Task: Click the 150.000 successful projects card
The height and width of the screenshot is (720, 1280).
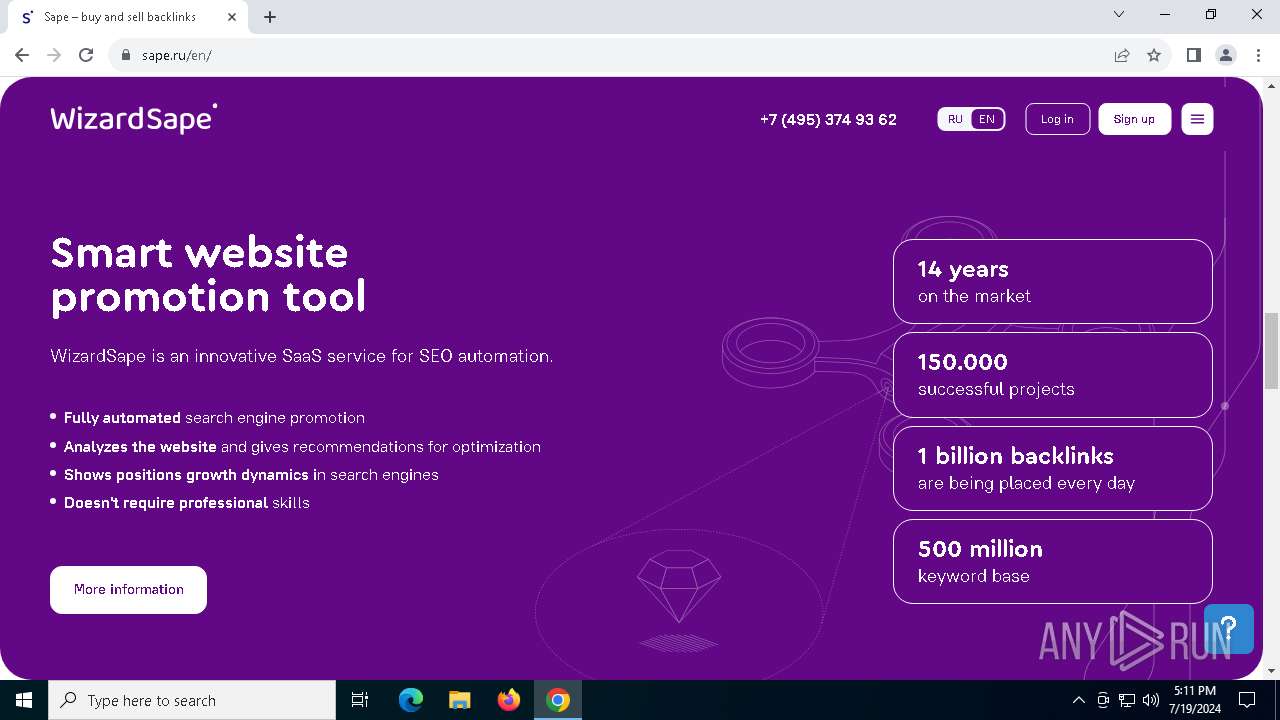Action: coord(1053,375)
